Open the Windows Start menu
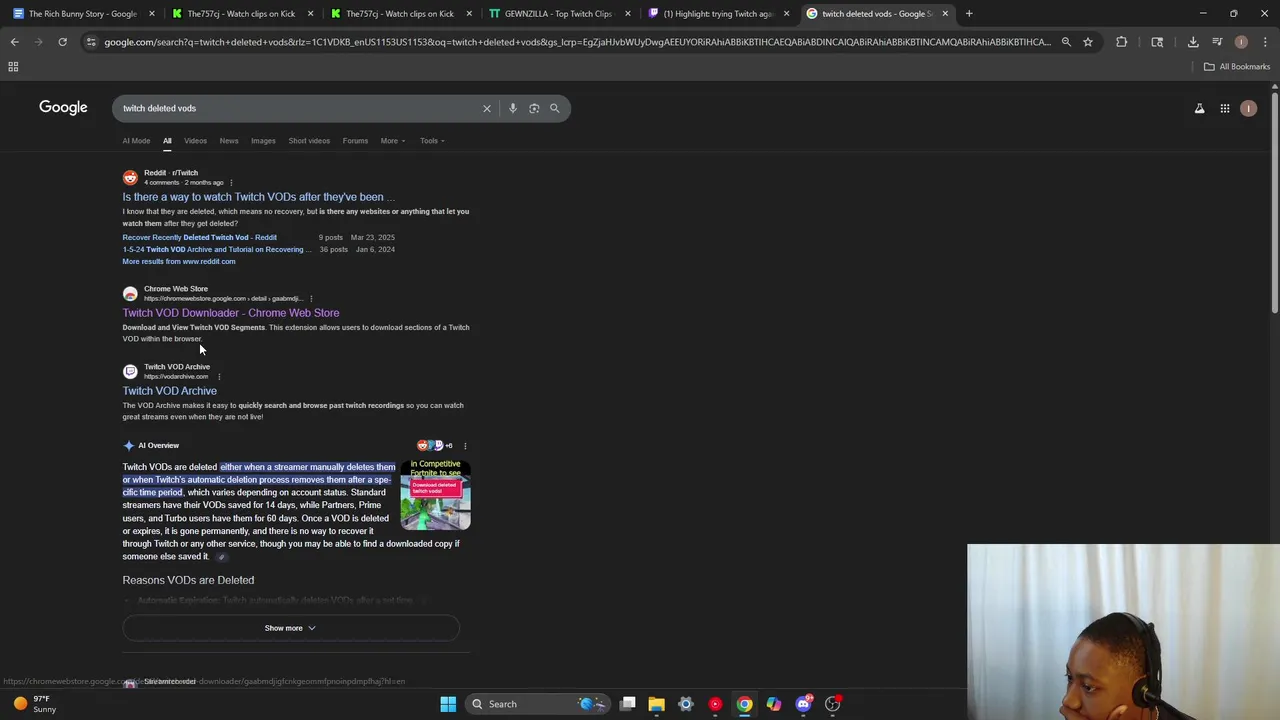This screenshot has width=1280, height=720. tap(448, 704)
